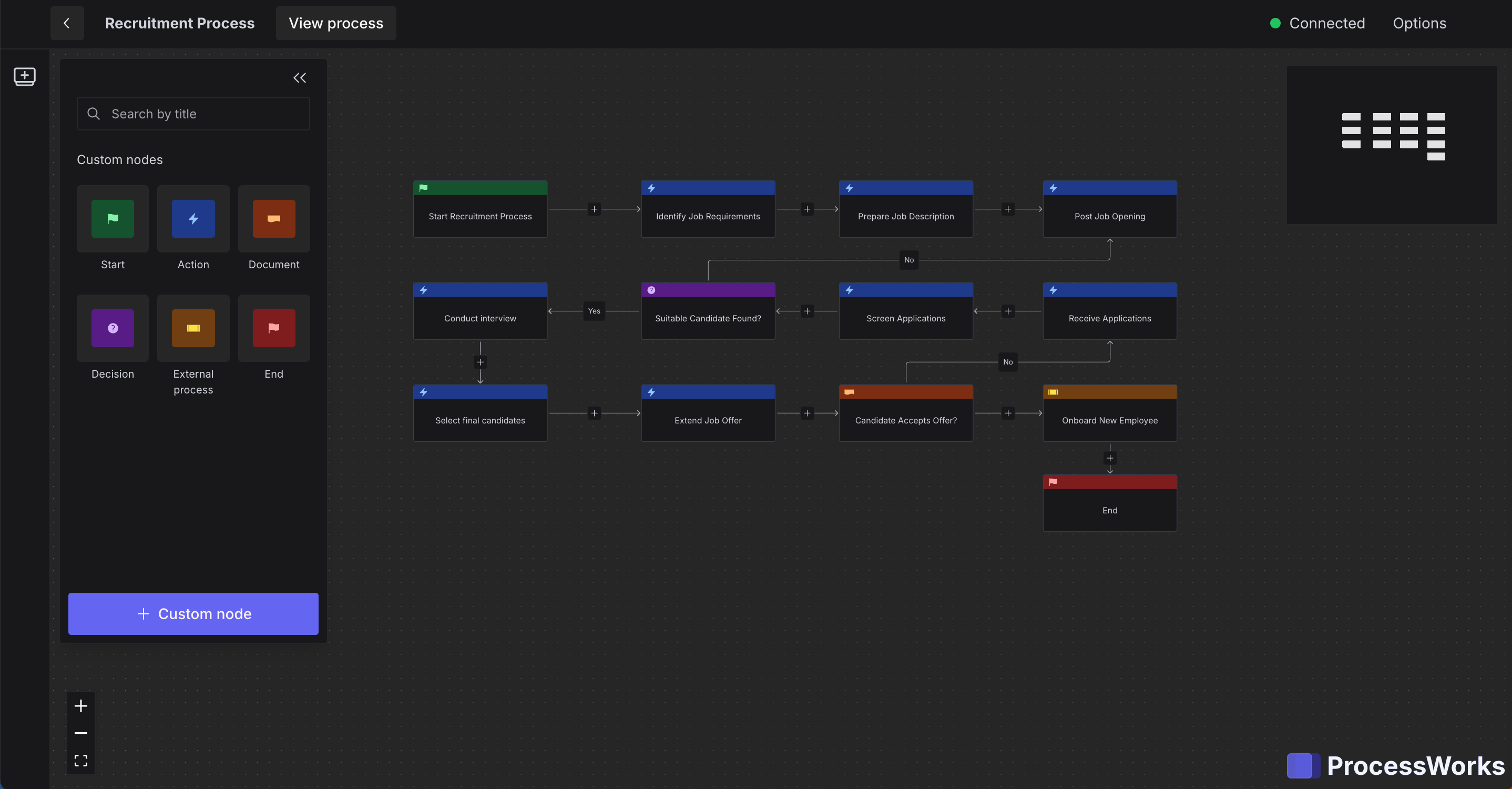The image size is (1512, 789).
Task: Click the Custom node button
Action: click(x=193, y=613)
